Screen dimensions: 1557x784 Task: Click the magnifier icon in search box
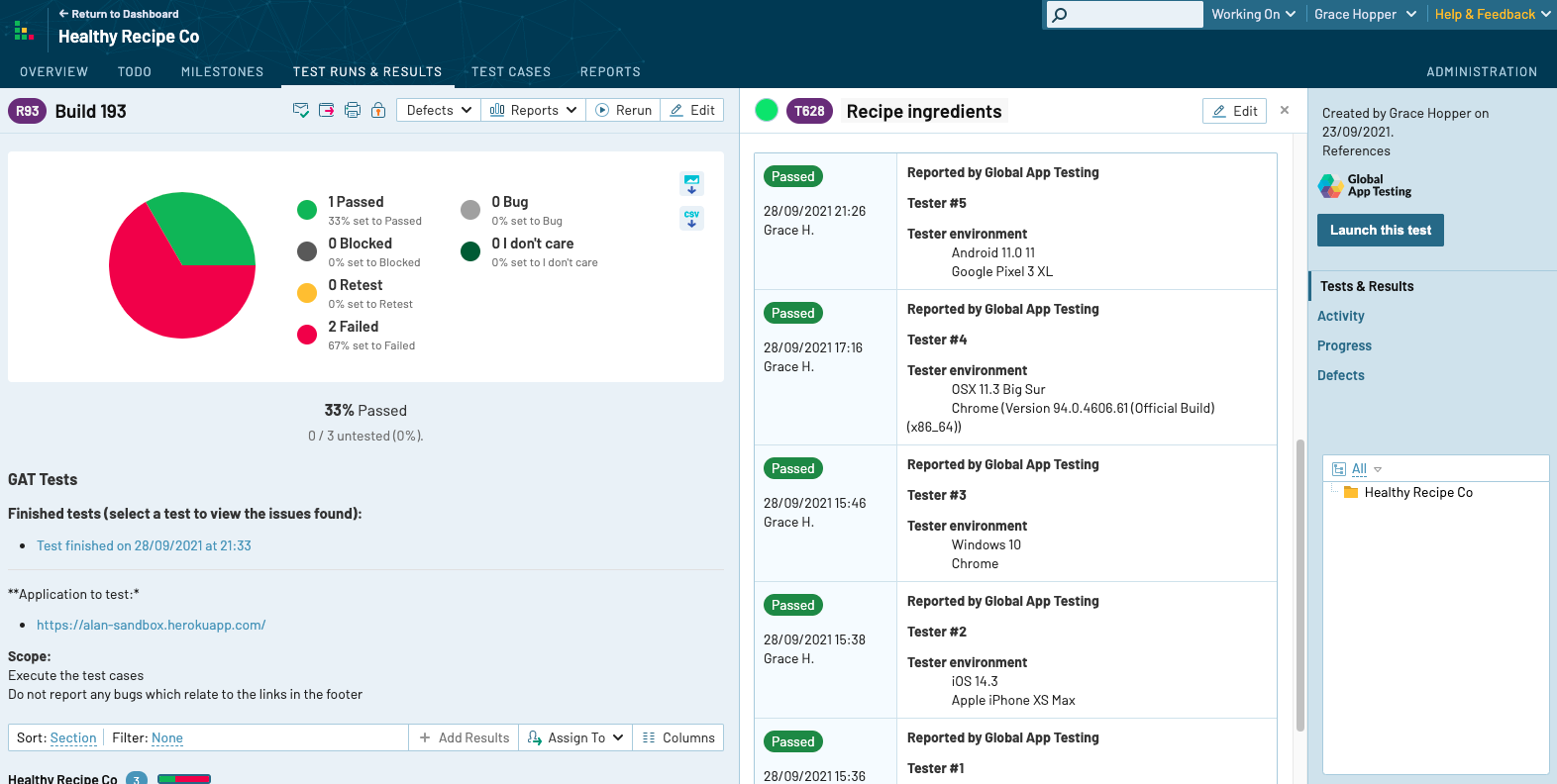[1060, 15]
